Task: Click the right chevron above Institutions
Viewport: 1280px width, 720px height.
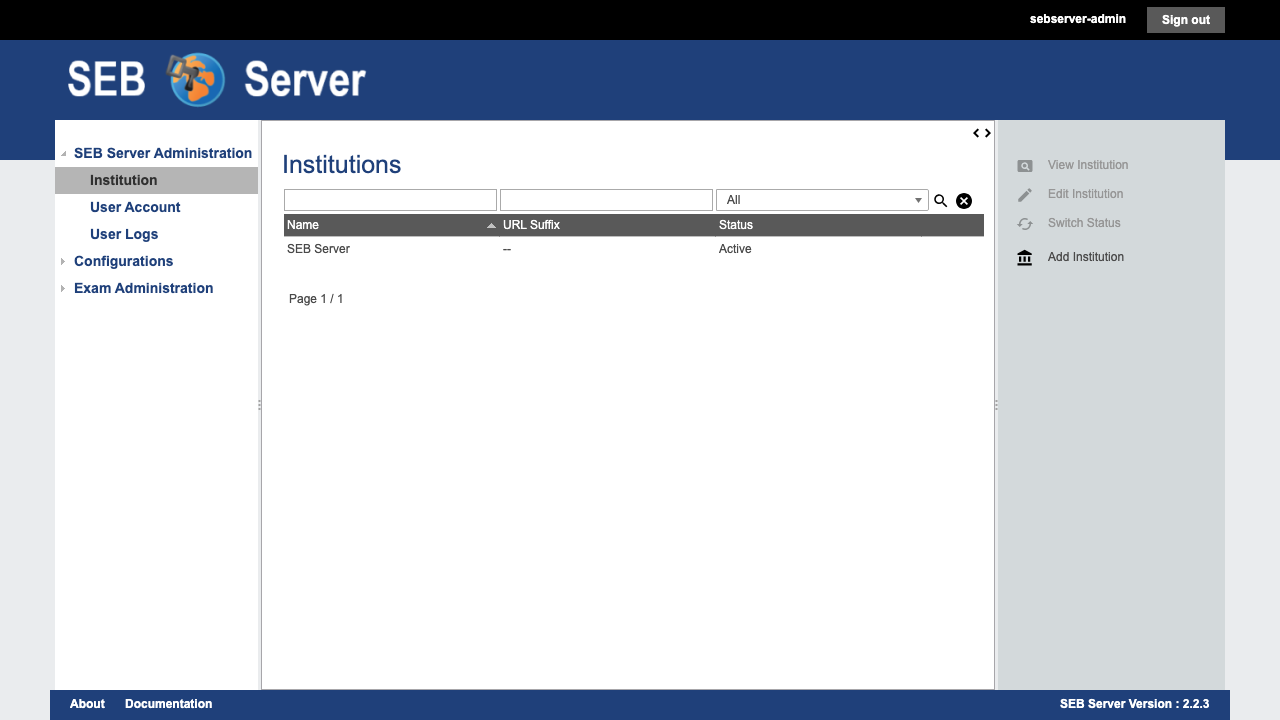Action: (988, 133)
